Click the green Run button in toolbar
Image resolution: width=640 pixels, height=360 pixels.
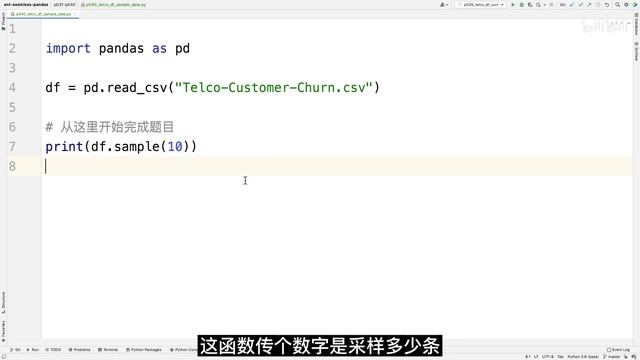(x=513, y=5)
